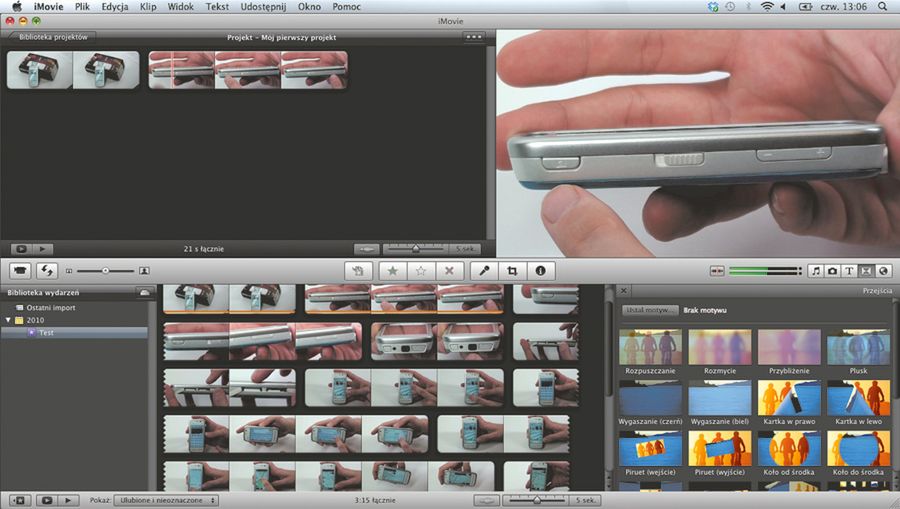Open the Pokaż filter dropdown
Image resolution: width=900 pixels, height=509 pixels.
pyautogui.click(x=165, y=500)
